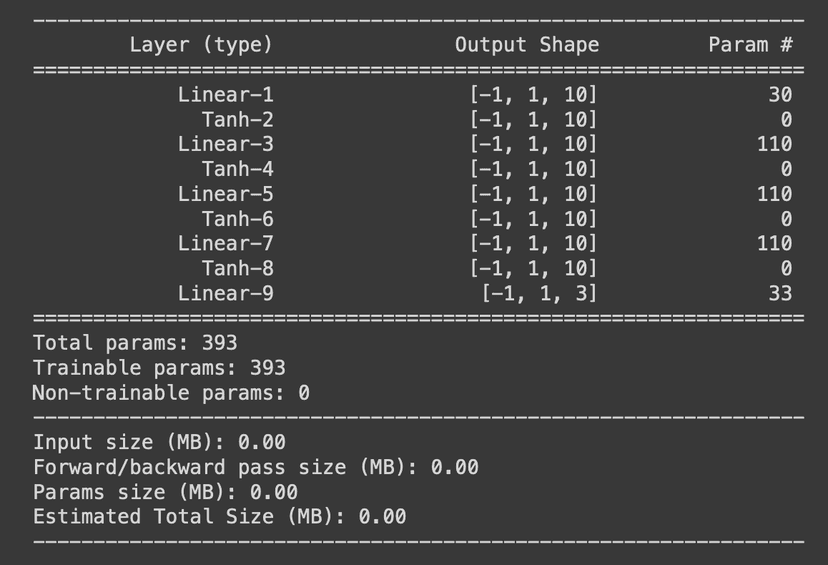Click the Tanh-6 layer entry
This screenshot has height=565, width=828.
237,219
